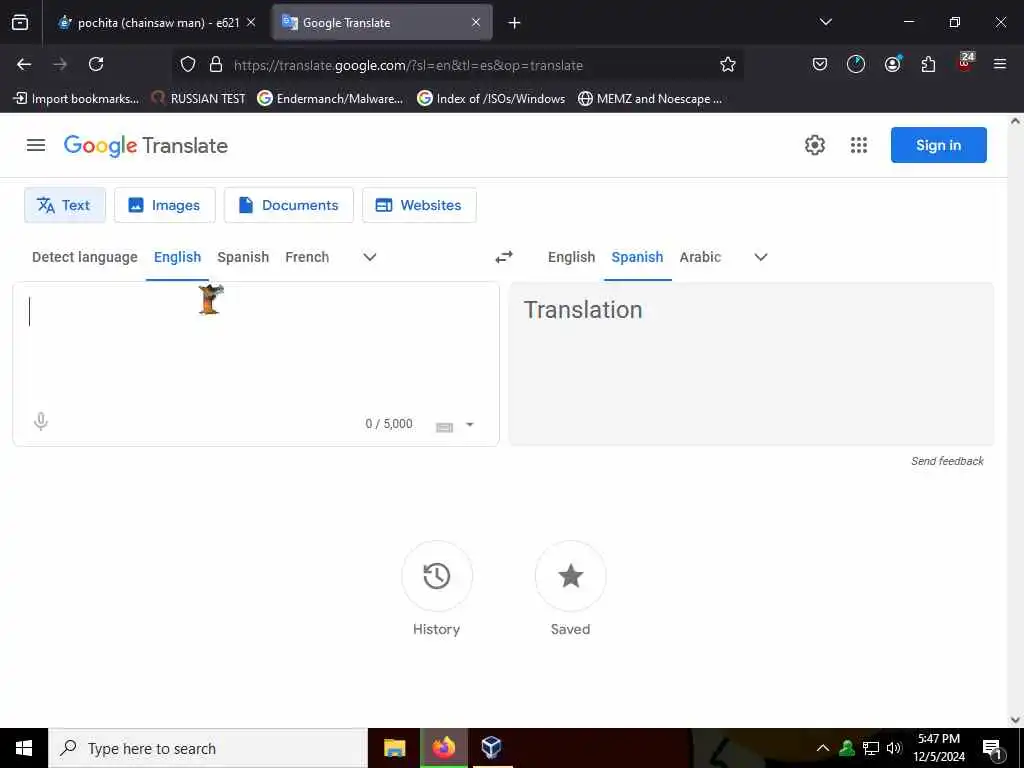Reload the current page
This screenshot has height=768, width=1024.
tap(96, 64)
